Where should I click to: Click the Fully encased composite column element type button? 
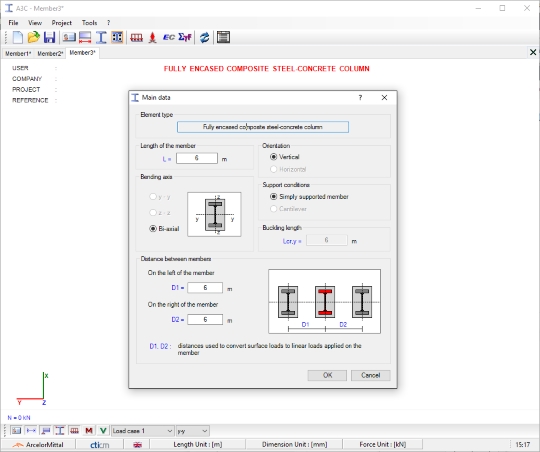(263, 127)
